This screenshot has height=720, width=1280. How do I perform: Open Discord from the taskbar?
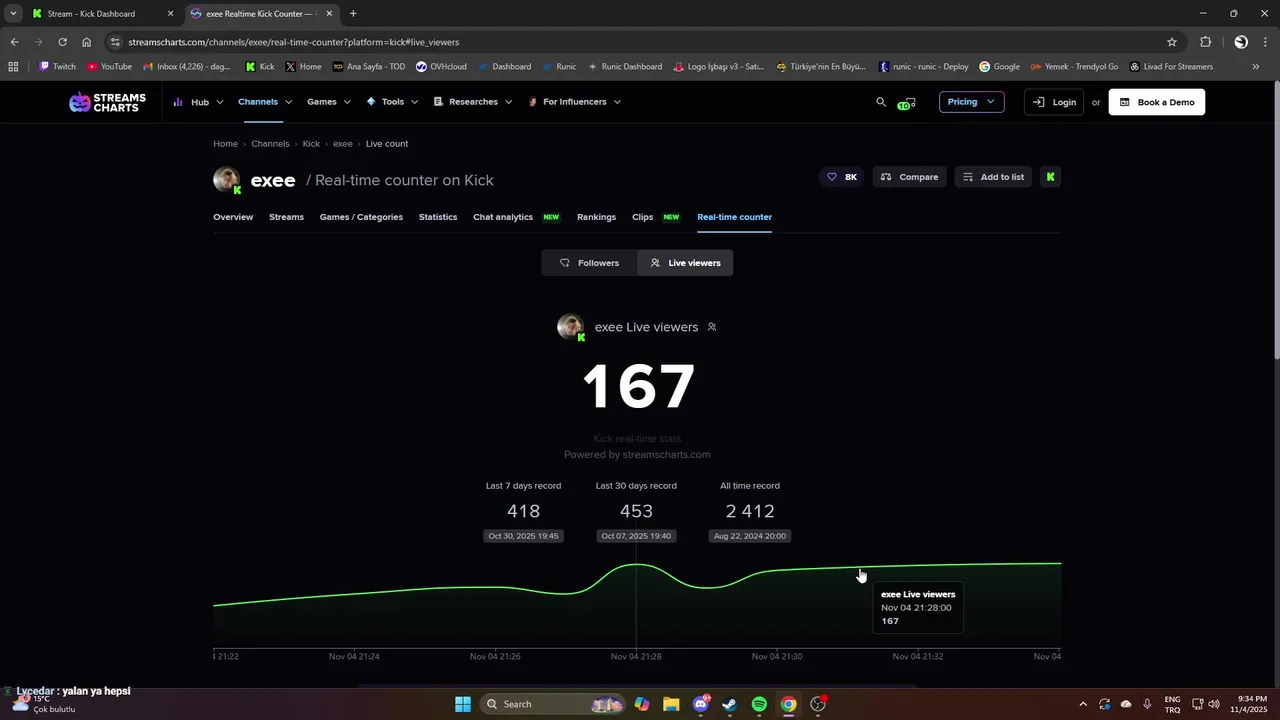(x=701, y=704)
